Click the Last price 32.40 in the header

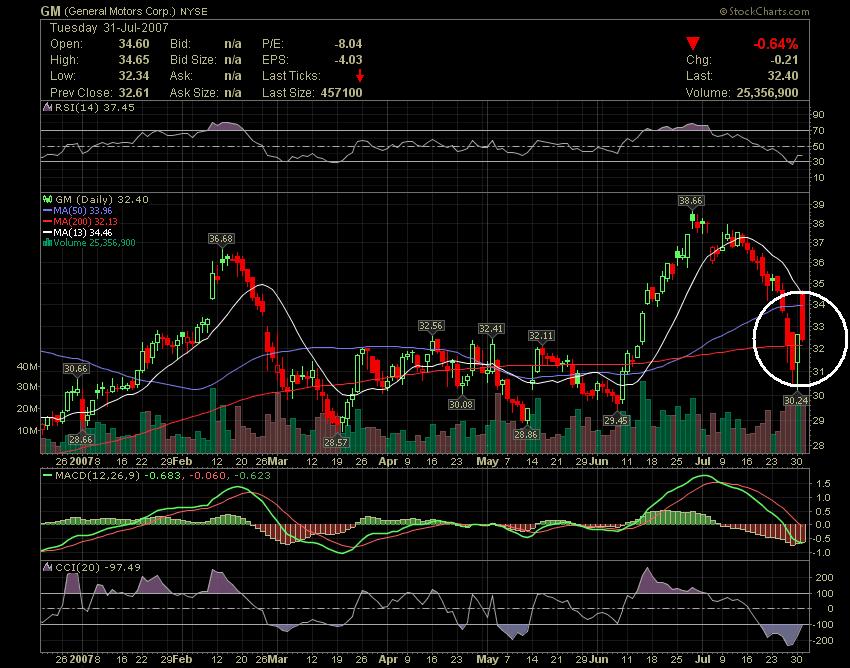(x=783, y=75)
